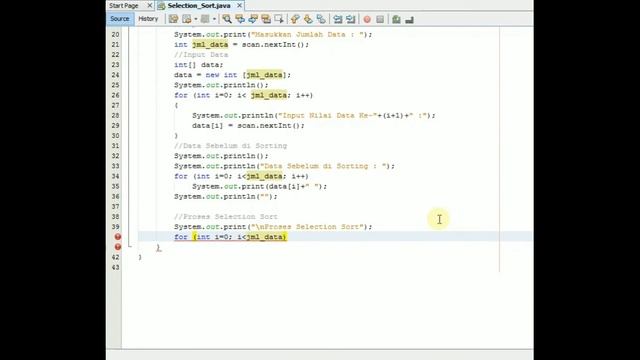This screenshot has width=640, height=360.
Task: Click Find Next Occurrence icon
Action: point(253,19)
